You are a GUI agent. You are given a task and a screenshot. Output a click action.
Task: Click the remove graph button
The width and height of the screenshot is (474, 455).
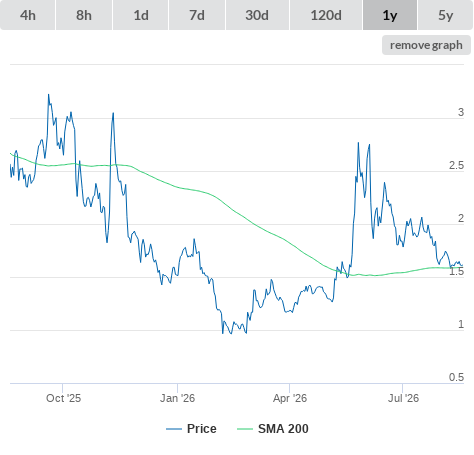point(426,45)
